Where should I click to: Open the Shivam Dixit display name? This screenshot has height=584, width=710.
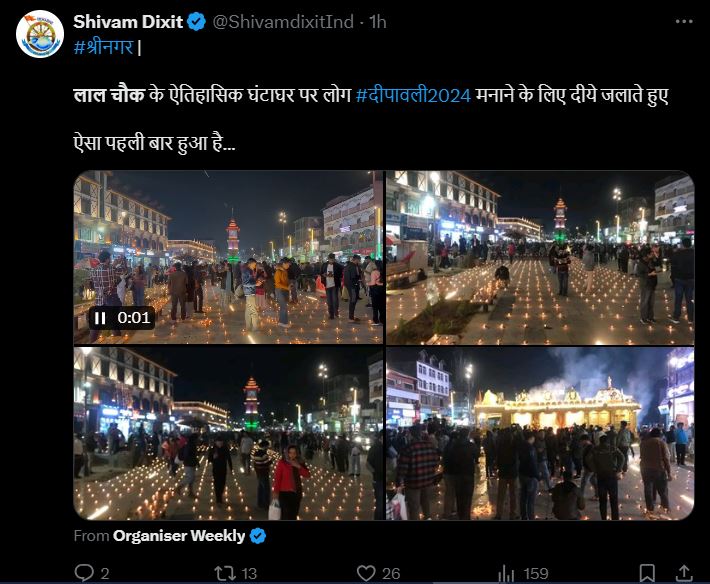pos(128,22)
